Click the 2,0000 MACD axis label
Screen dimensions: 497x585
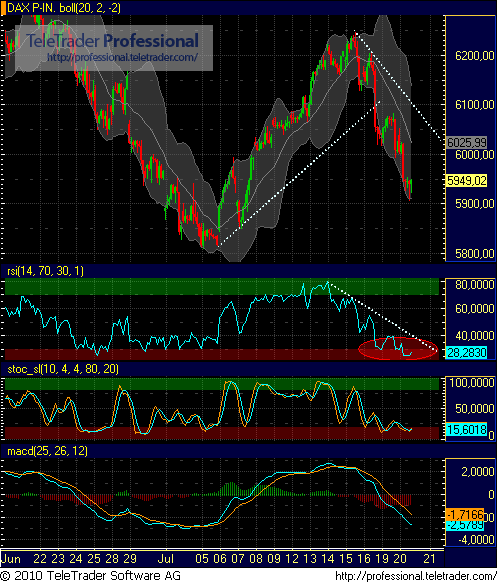pos(478,472)
